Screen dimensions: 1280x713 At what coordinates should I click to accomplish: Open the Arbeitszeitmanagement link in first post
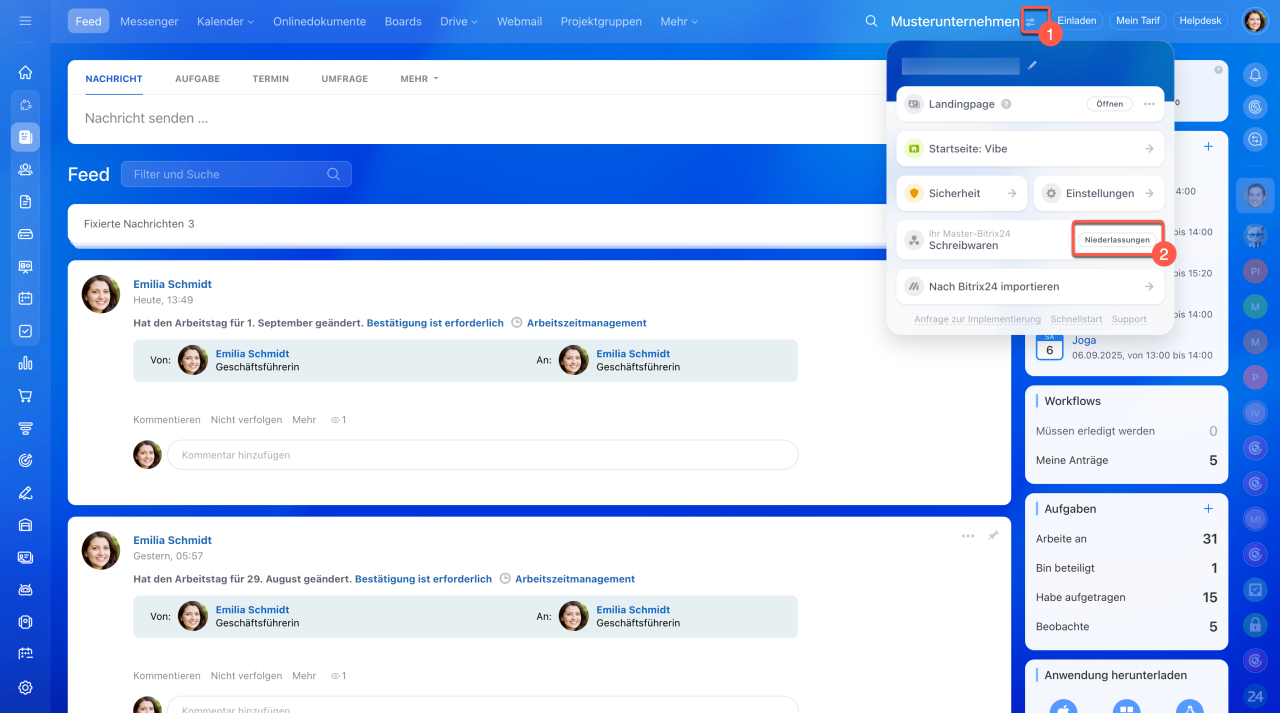point(587,323)
